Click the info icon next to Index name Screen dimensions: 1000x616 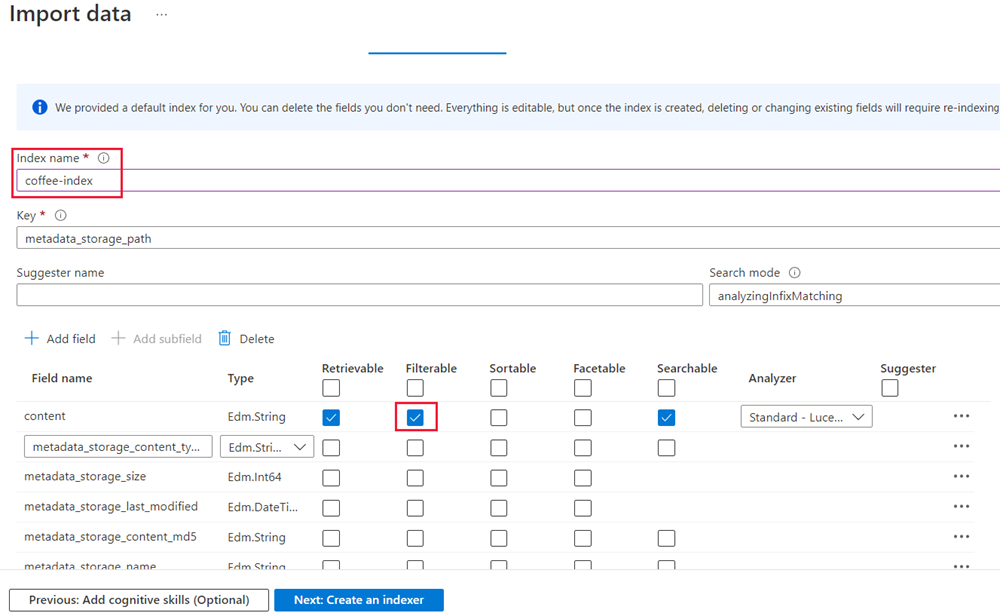(103, 158)
